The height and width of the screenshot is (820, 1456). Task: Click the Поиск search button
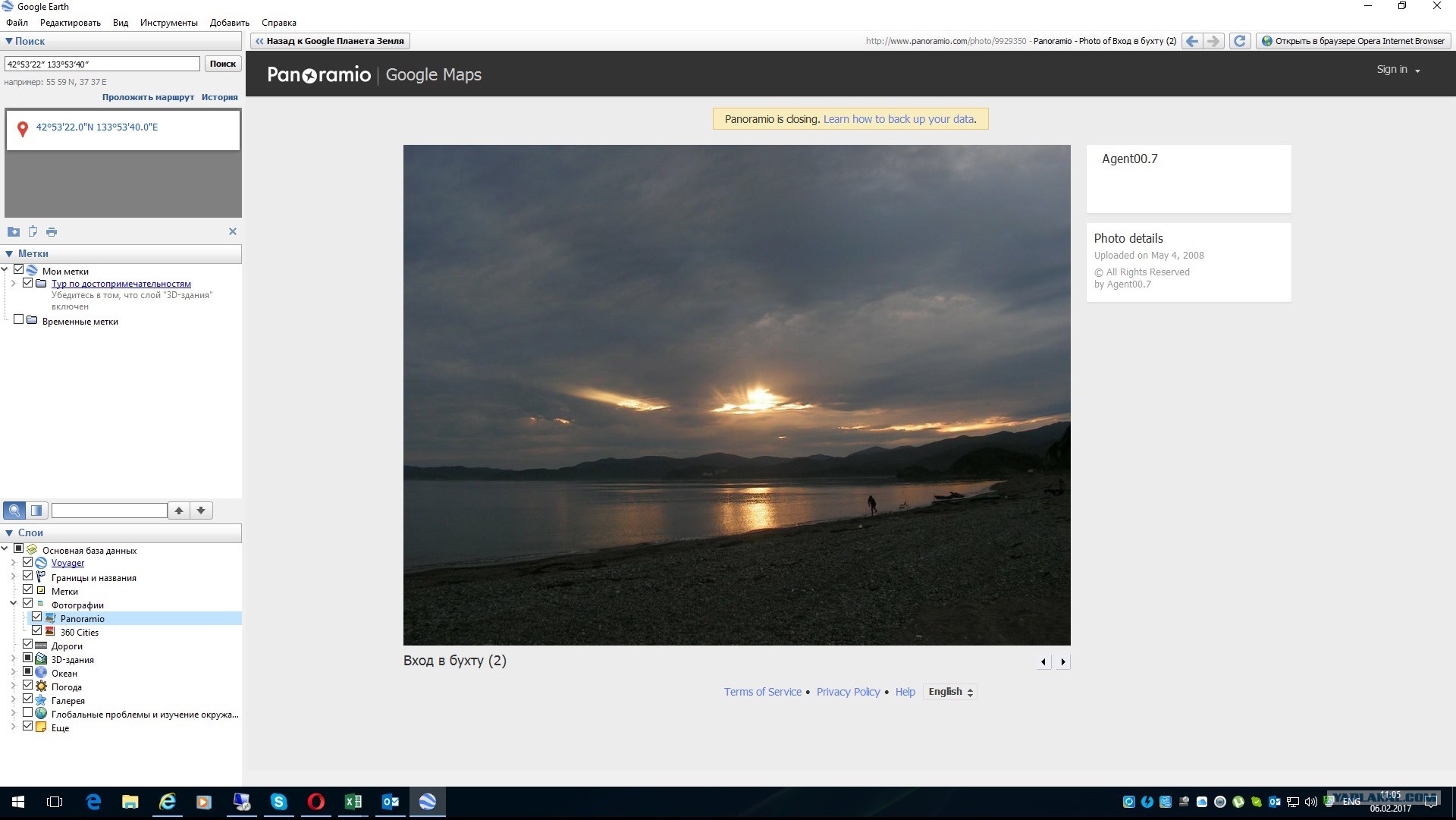[223, 64]
